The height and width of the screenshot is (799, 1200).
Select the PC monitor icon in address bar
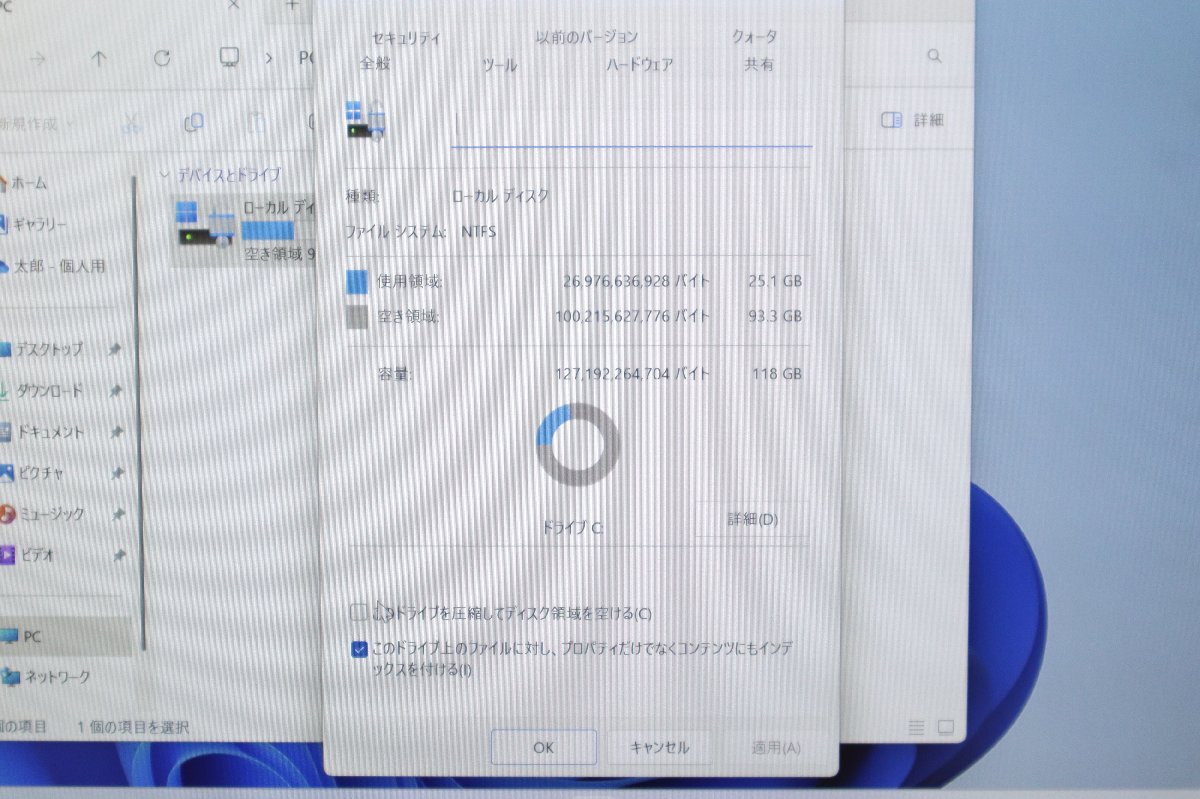tap(230, 56)
